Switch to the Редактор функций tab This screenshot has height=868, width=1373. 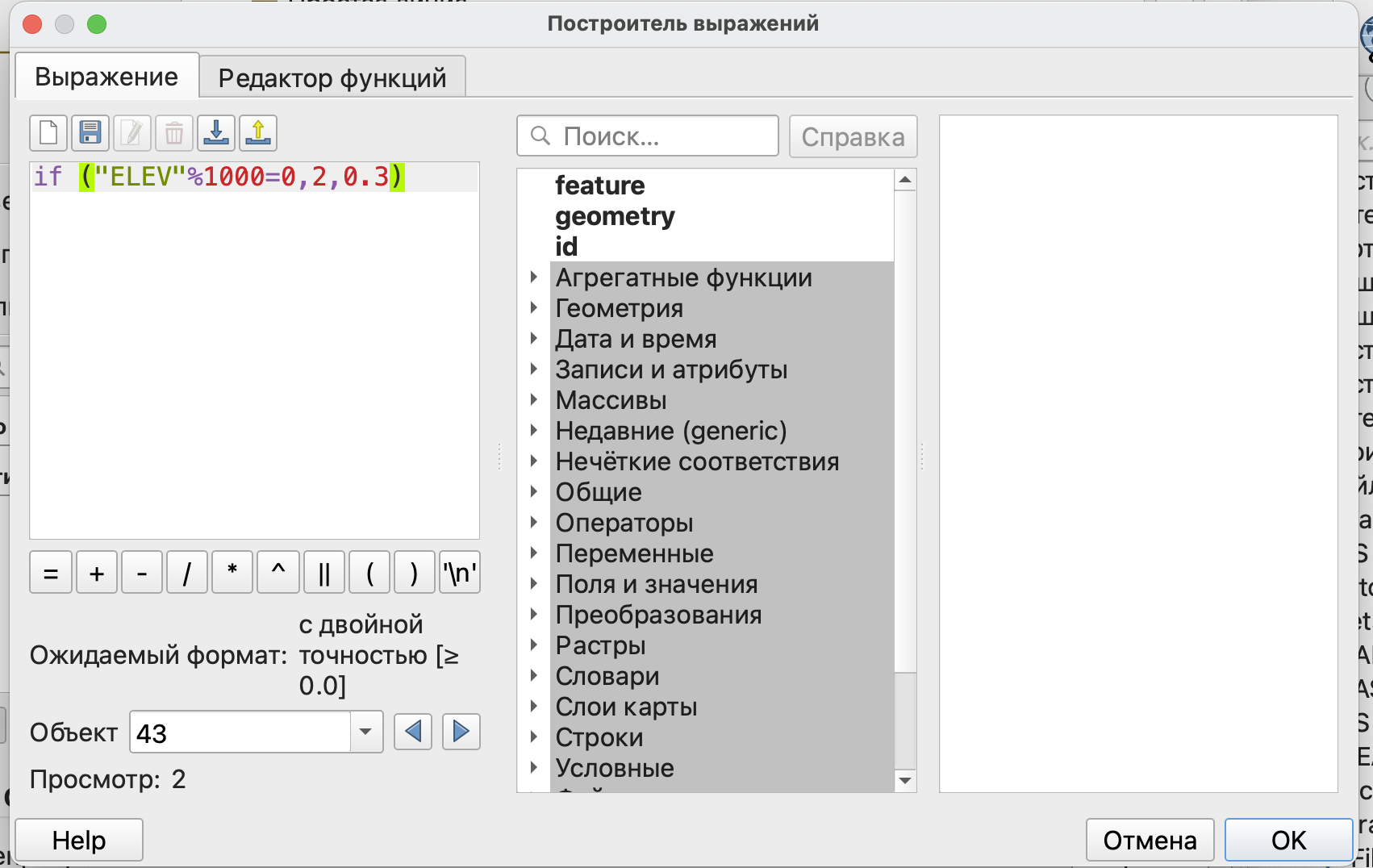click(x=332, y=77)
